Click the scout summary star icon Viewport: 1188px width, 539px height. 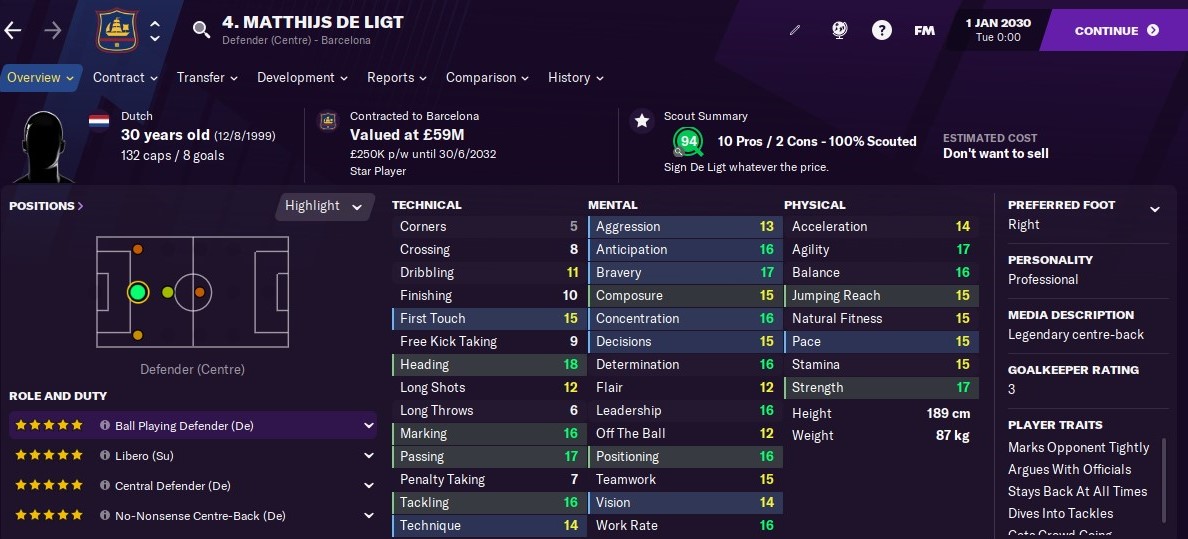[x=642, y=120]
